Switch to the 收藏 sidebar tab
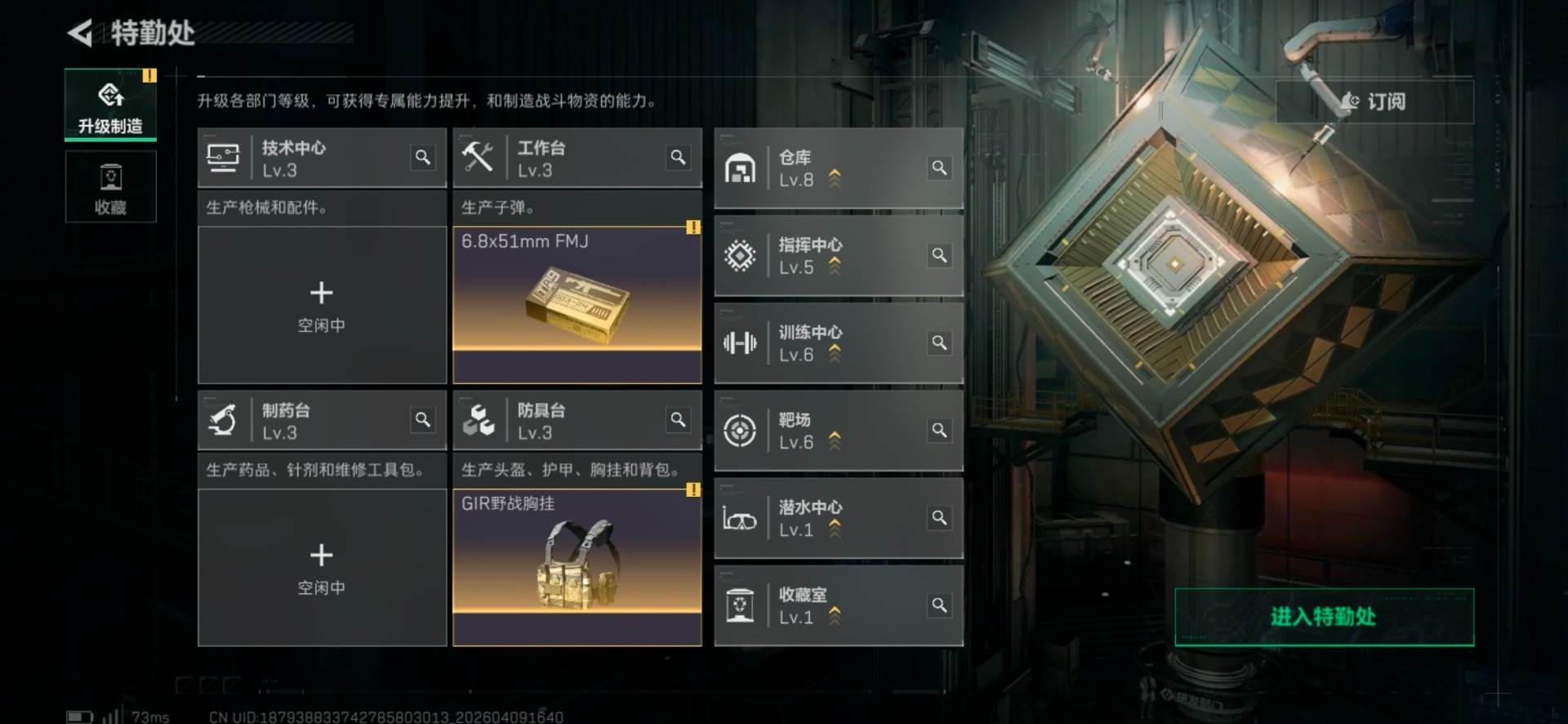The height and width of the screenshot is (724, 1568). 110,187
